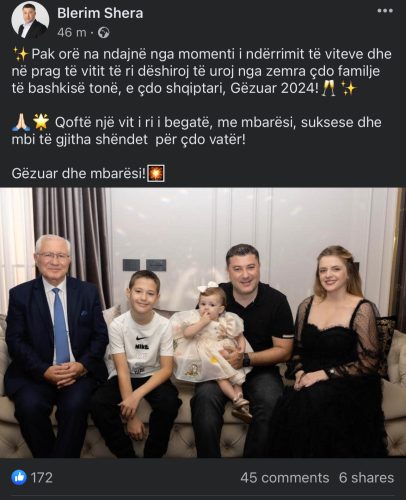Click the Blerim Shera name link
The image size is (406, 500).
pyautogui.click(x=100, y=13)
